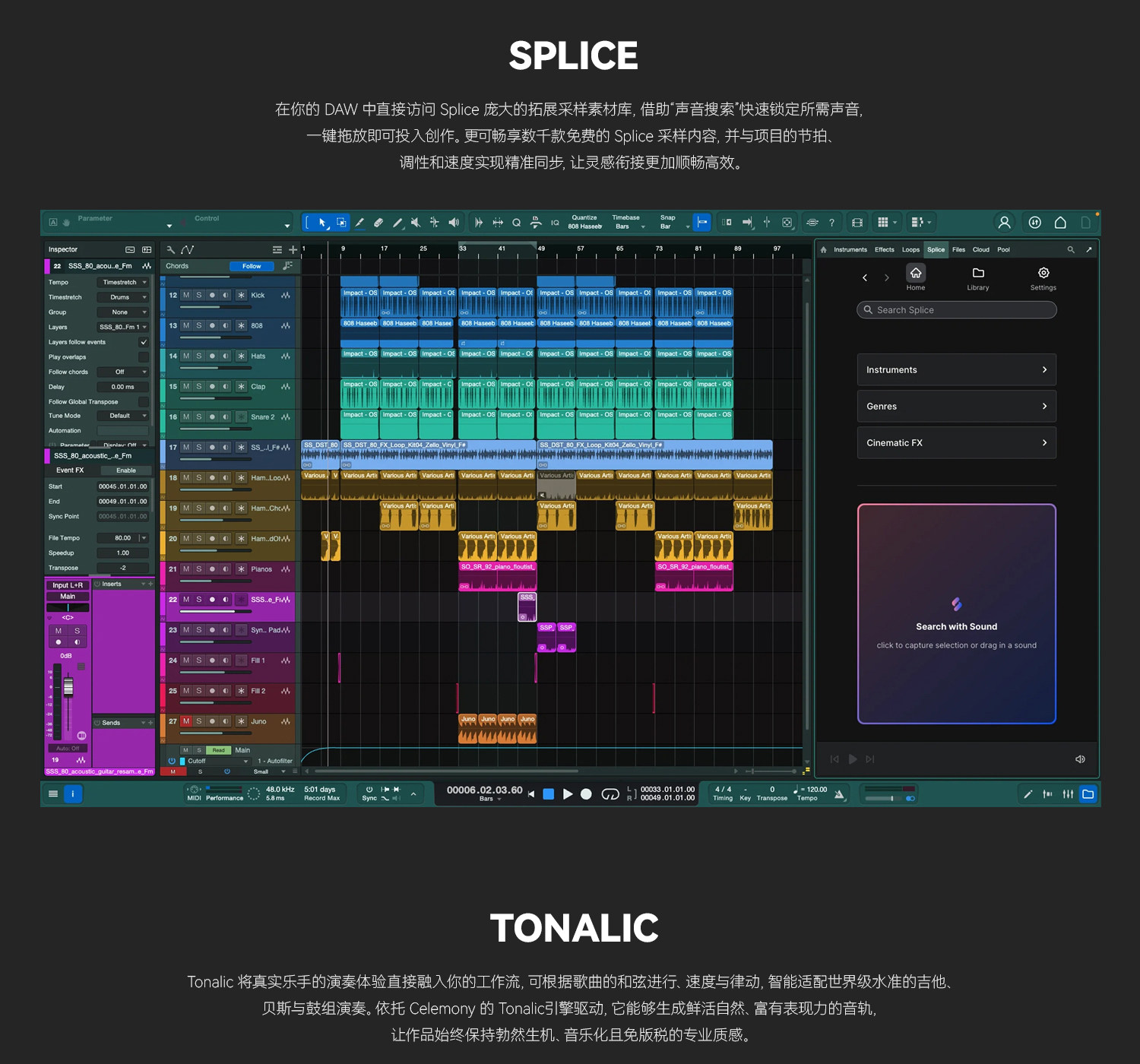Detach the browser with arrow icon
Image resolution: width=1140 pixels, height=1064 pixels.
[1089, 249]
